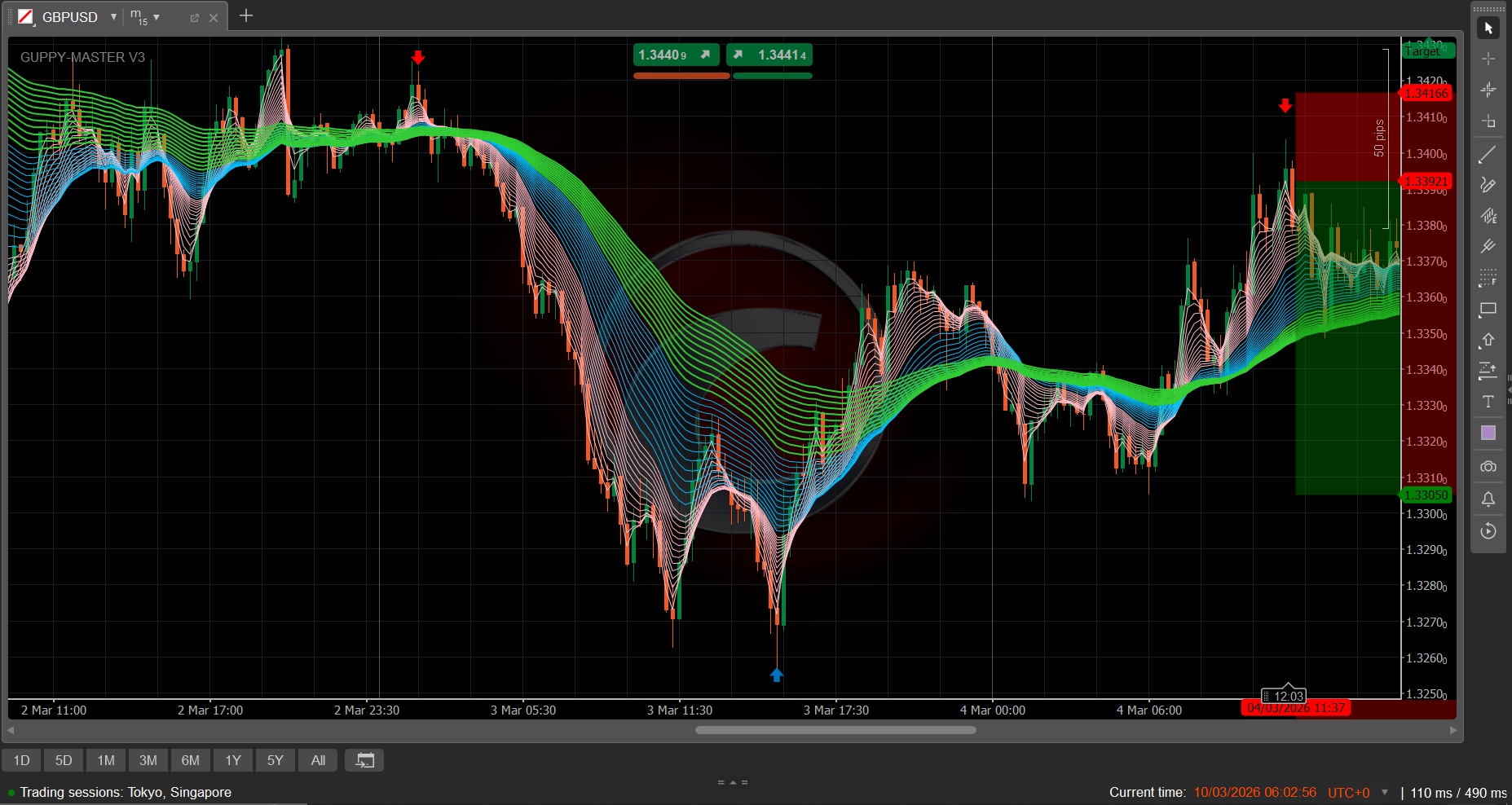Image resolution: width=1512 pixels, height=805 pixels.
Task: Open the m15 timeframe dropdown
Action: pos(156,17)
